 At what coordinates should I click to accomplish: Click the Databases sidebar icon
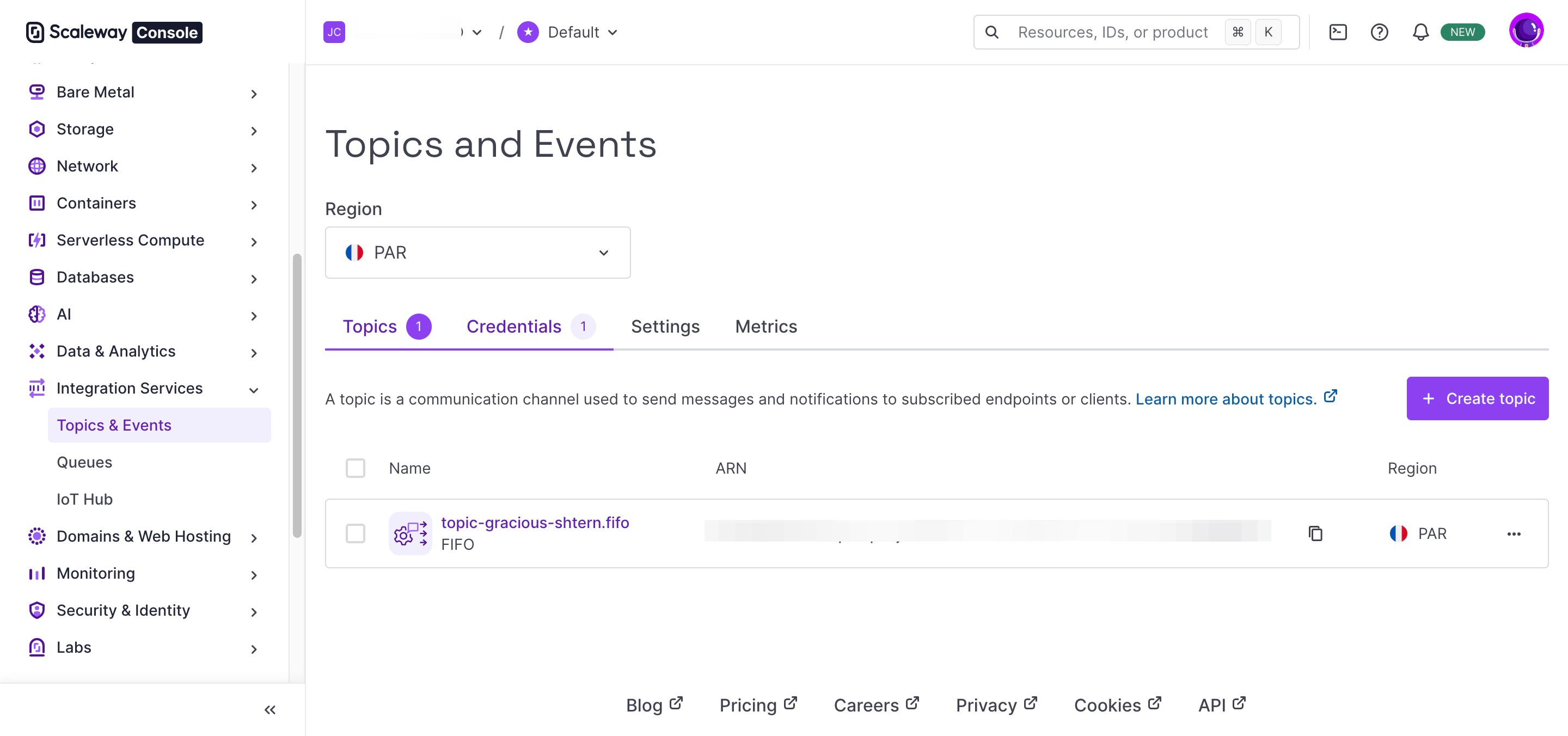[x=37, y=277]
